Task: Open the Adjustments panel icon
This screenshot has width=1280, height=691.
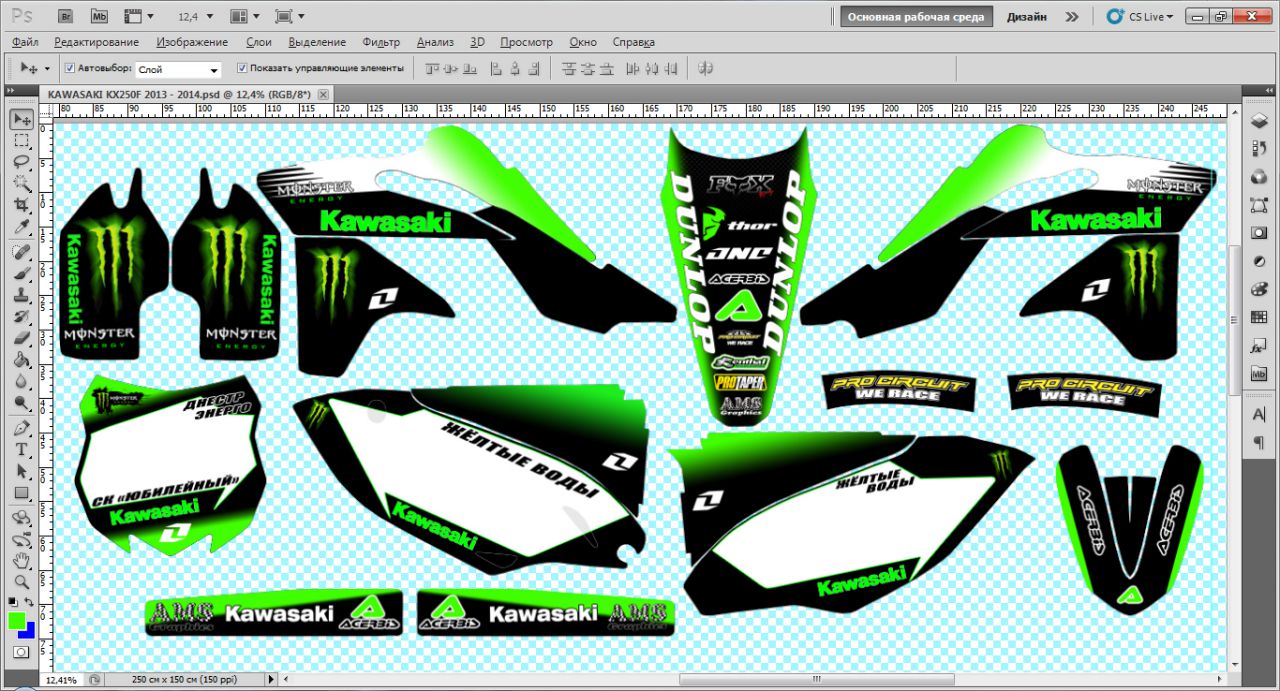Action: click(x=1259, y=261)
